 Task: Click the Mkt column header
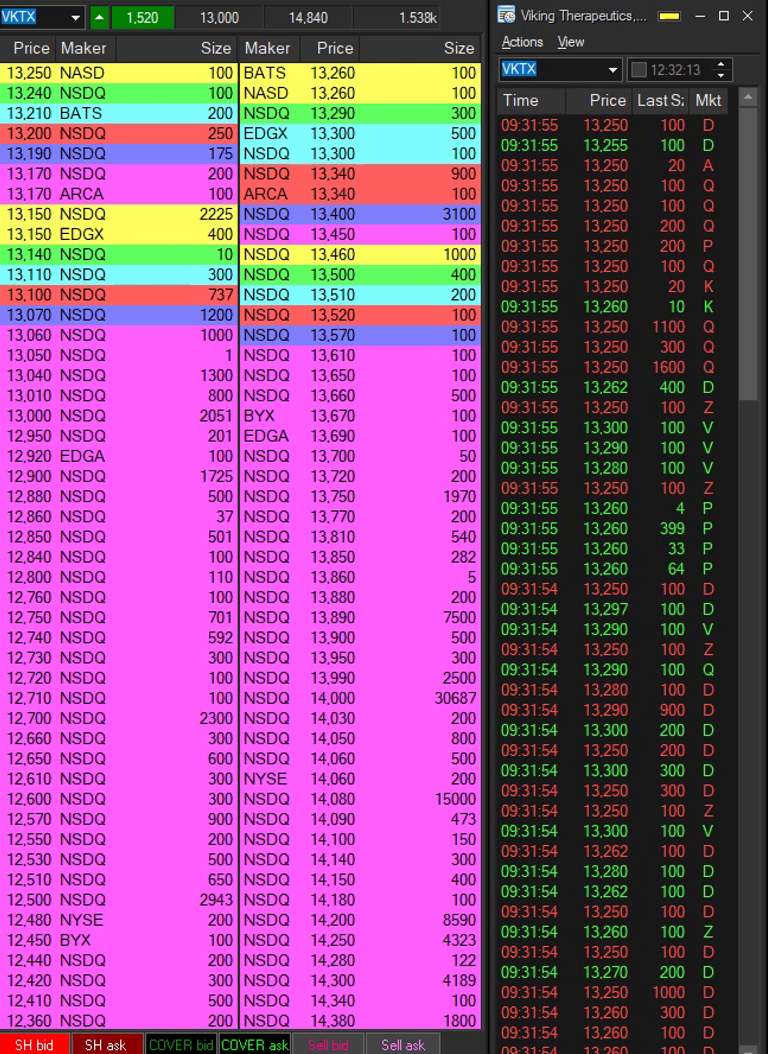tap(708, 101)
